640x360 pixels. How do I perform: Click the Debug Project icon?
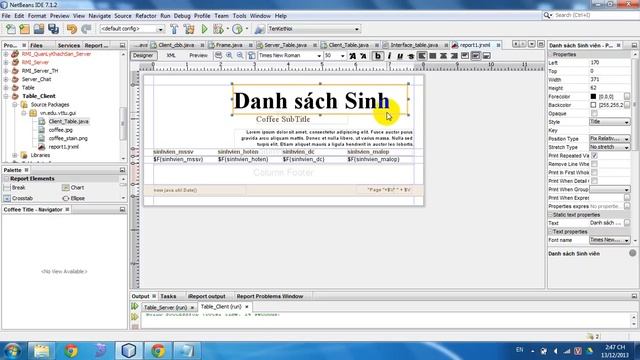(218, 29)
